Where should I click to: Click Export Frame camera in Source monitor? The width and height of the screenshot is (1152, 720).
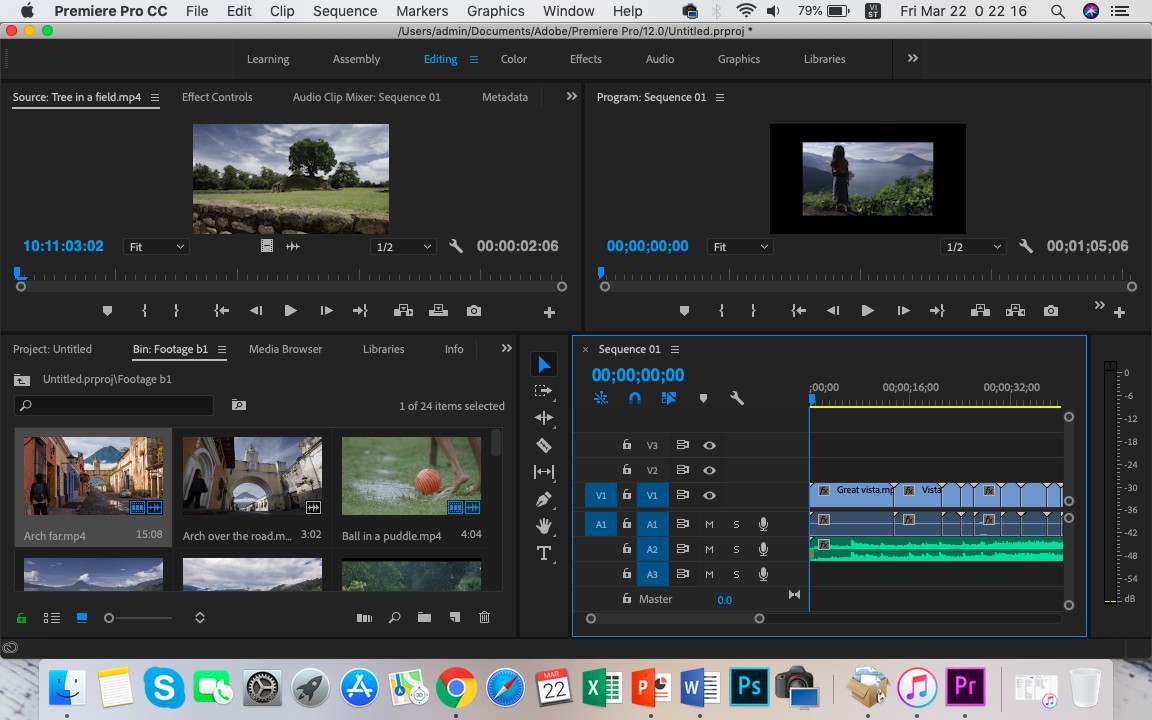[474, 311]
